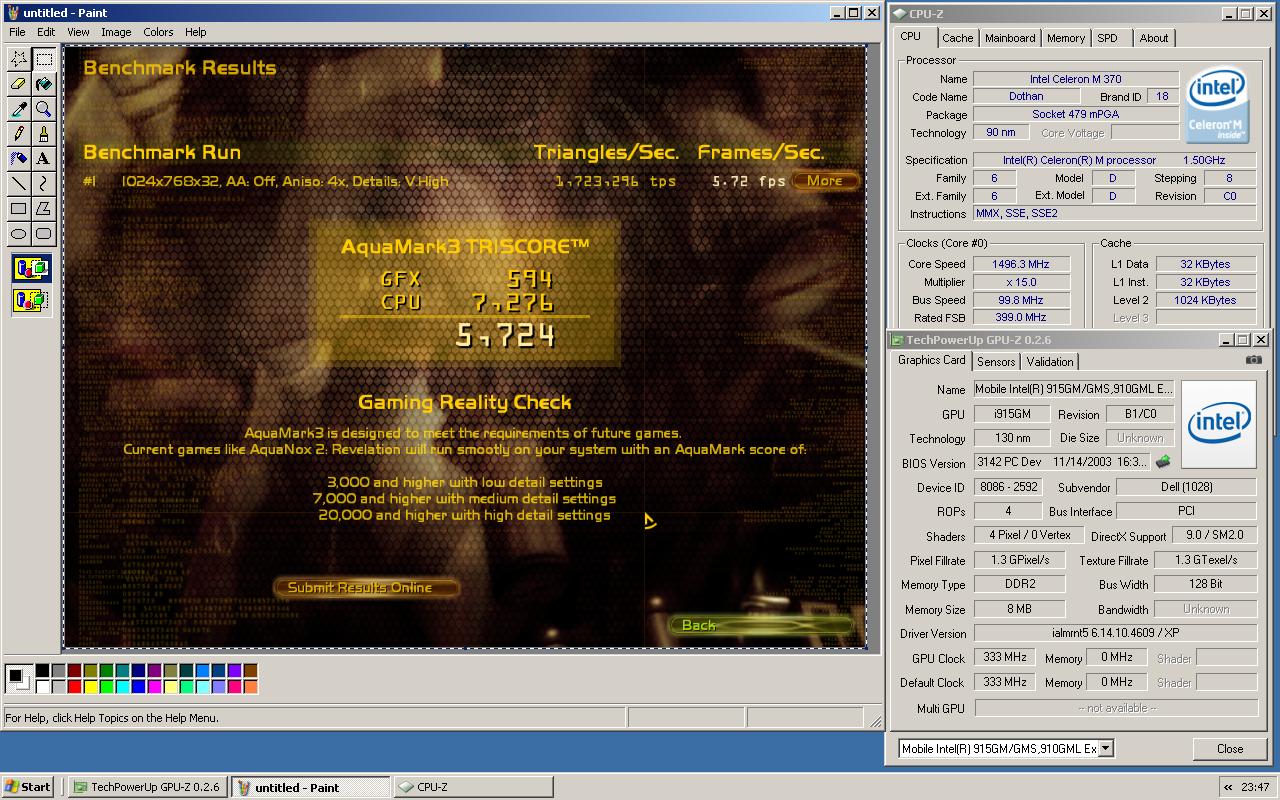The width and height of the screenshot is (1280, 800).
Task: Pick the white color swatch
Action: pos(43,687)
